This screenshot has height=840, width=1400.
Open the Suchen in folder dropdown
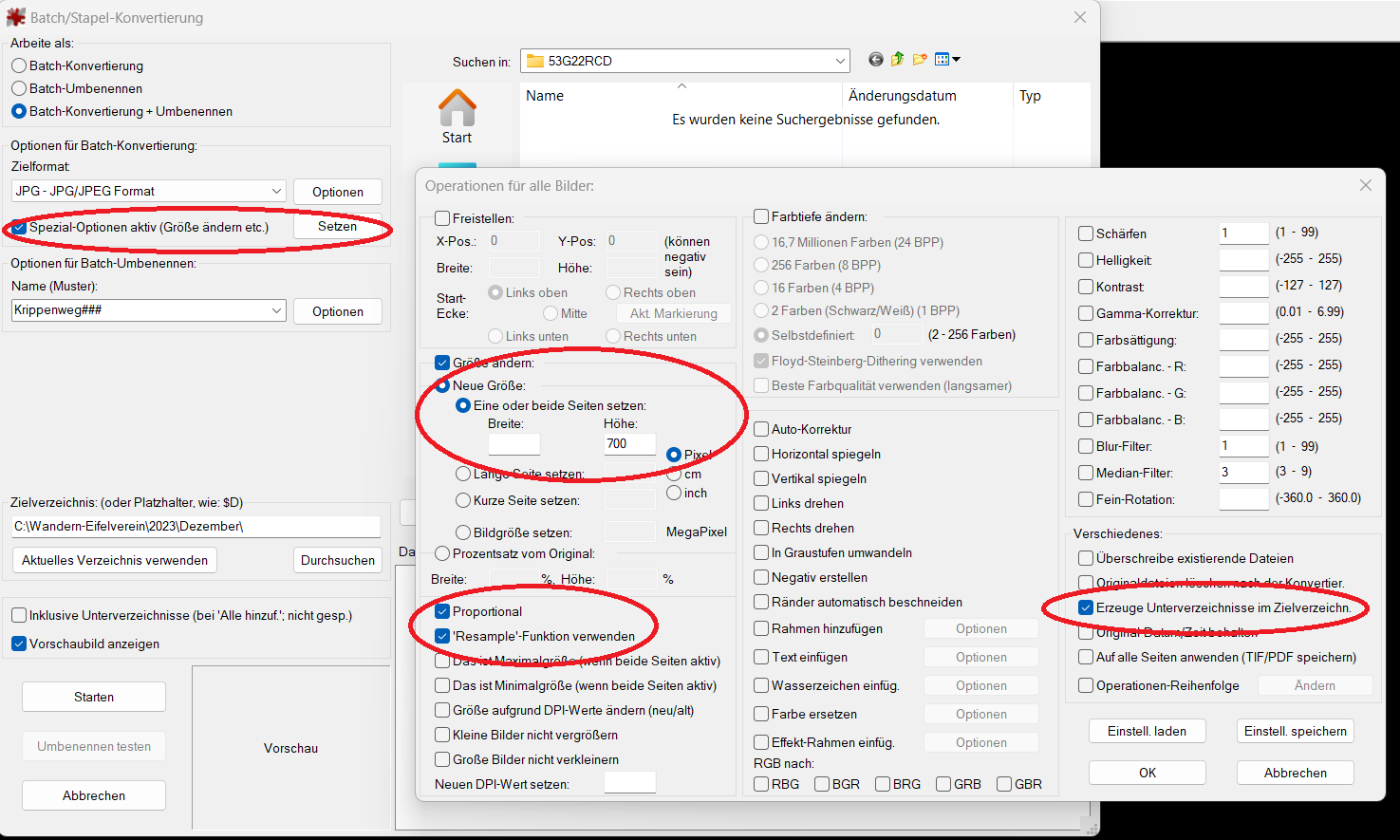[x=840, y=61]
